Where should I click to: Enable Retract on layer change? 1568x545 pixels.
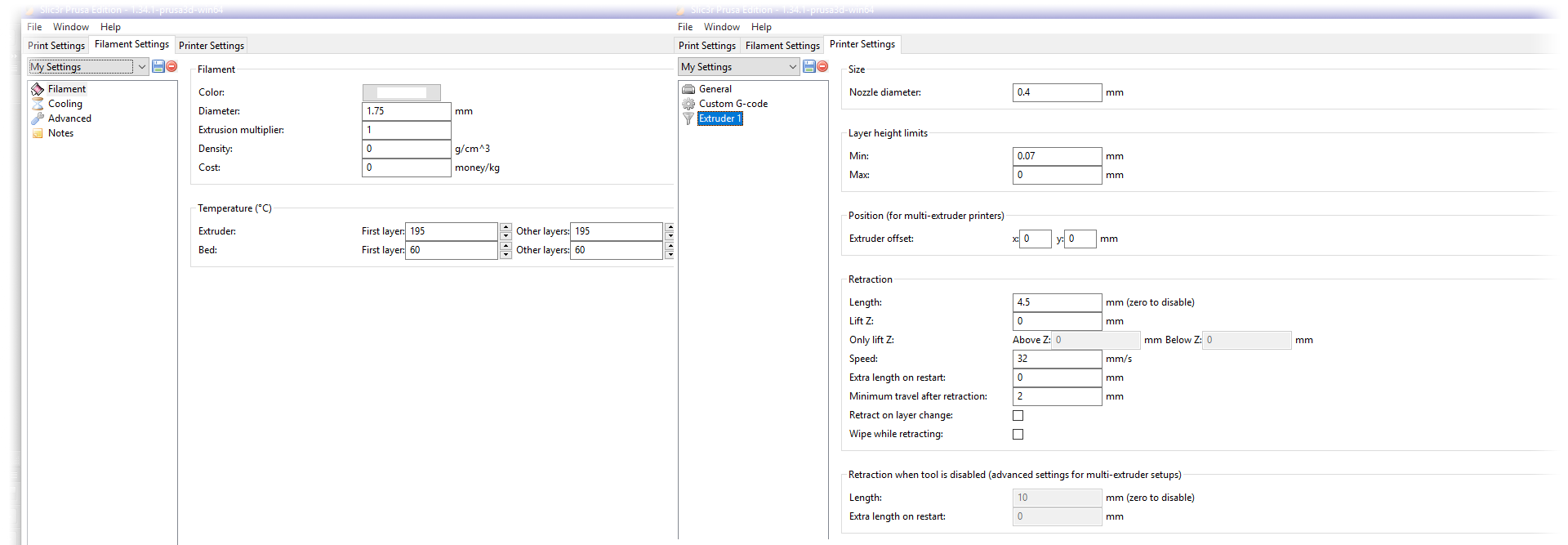click(x=1018, y=415)
